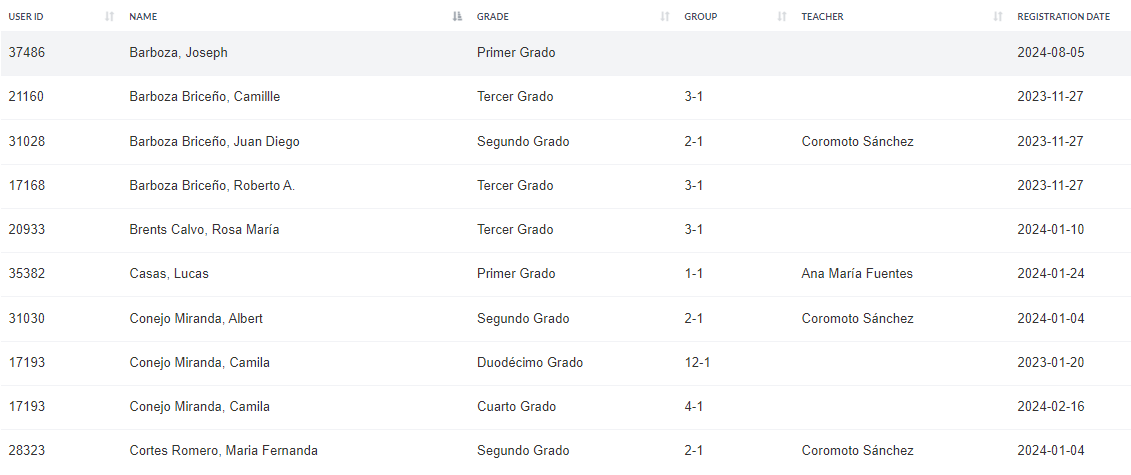Click name Brents Calvo, Rosa María

tap(204, 230)
